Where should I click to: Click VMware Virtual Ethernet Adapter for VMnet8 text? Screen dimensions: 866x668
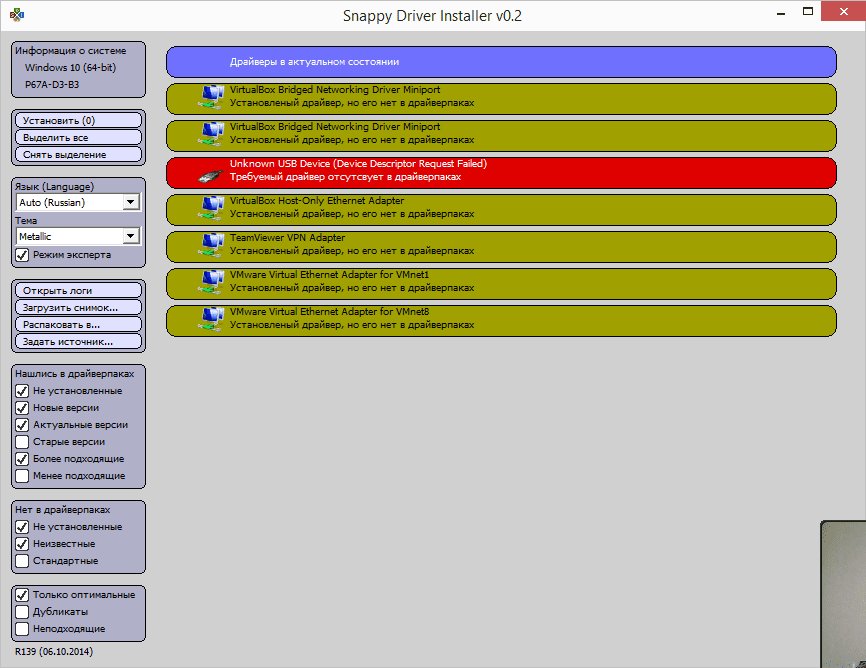(x=329, y=312)
